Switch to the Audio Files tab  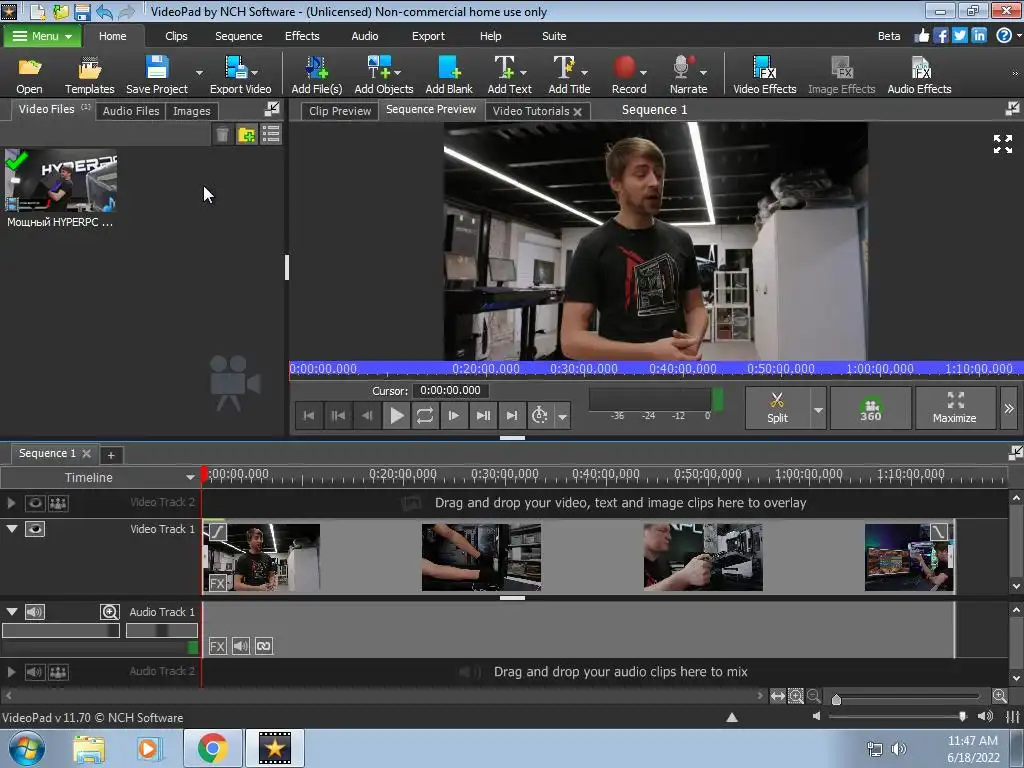pyautogui.click(x=131, y=111)
